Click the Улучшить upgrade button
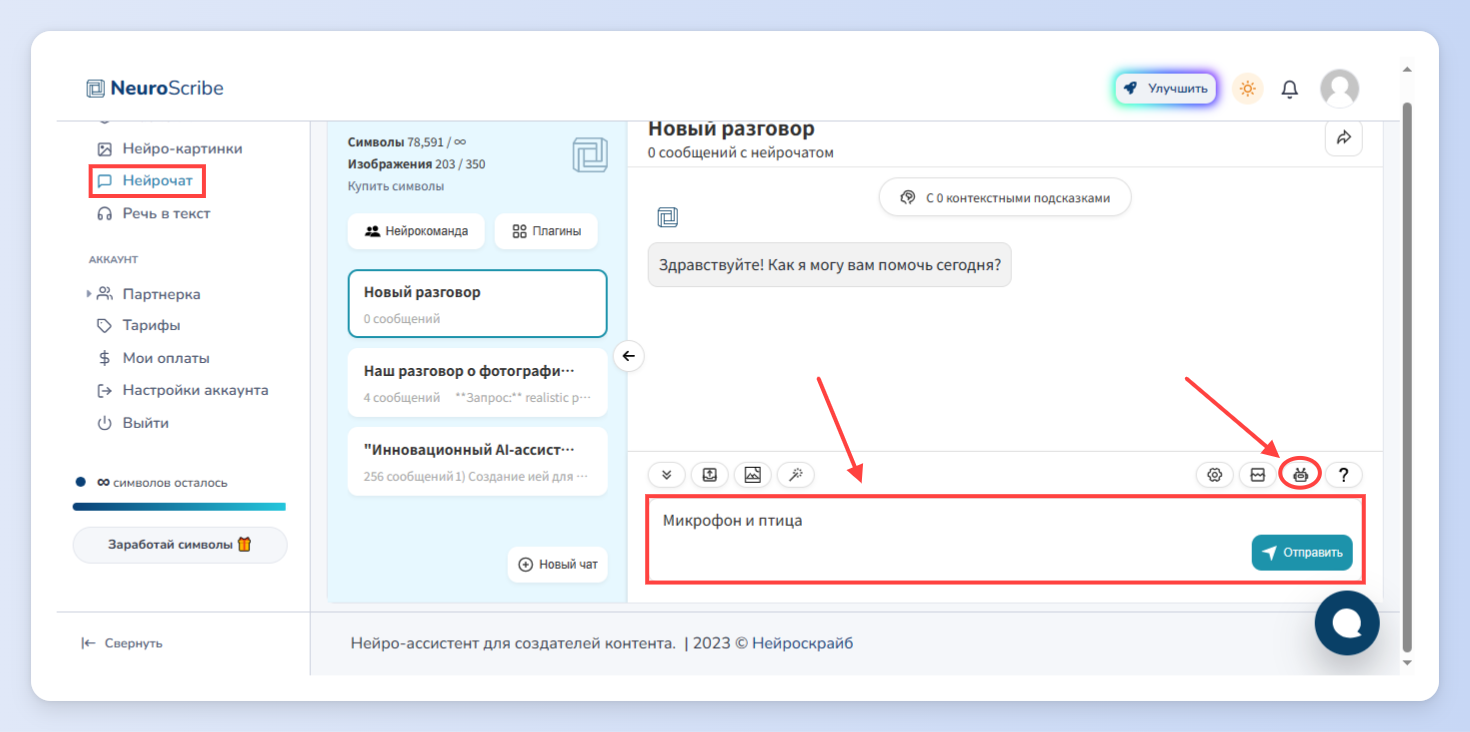The width and height of the screenshot is (1470, 732). click(1166, 88)
